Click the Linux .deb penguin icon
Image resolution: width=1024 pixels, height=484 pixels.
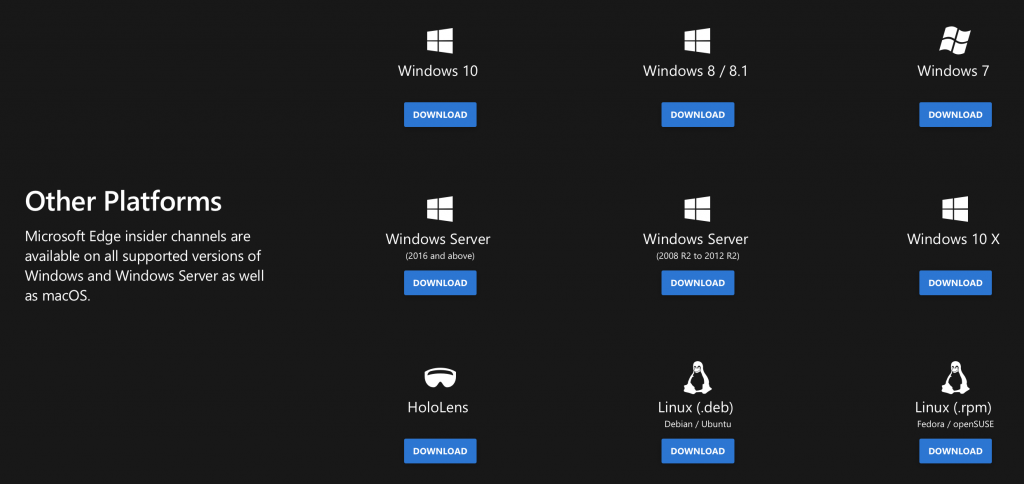tap(697, 378)
